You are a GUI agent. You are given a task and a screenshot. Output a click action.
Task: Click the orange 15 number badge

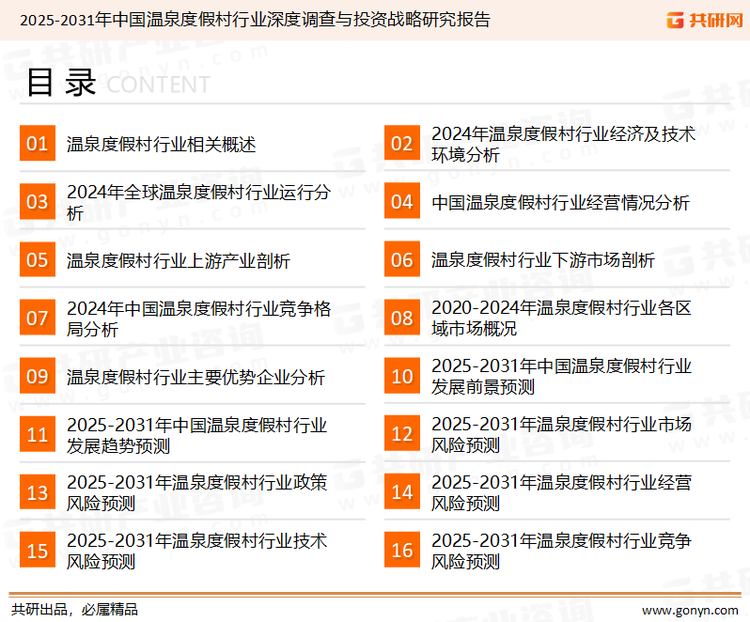(37, 550)
